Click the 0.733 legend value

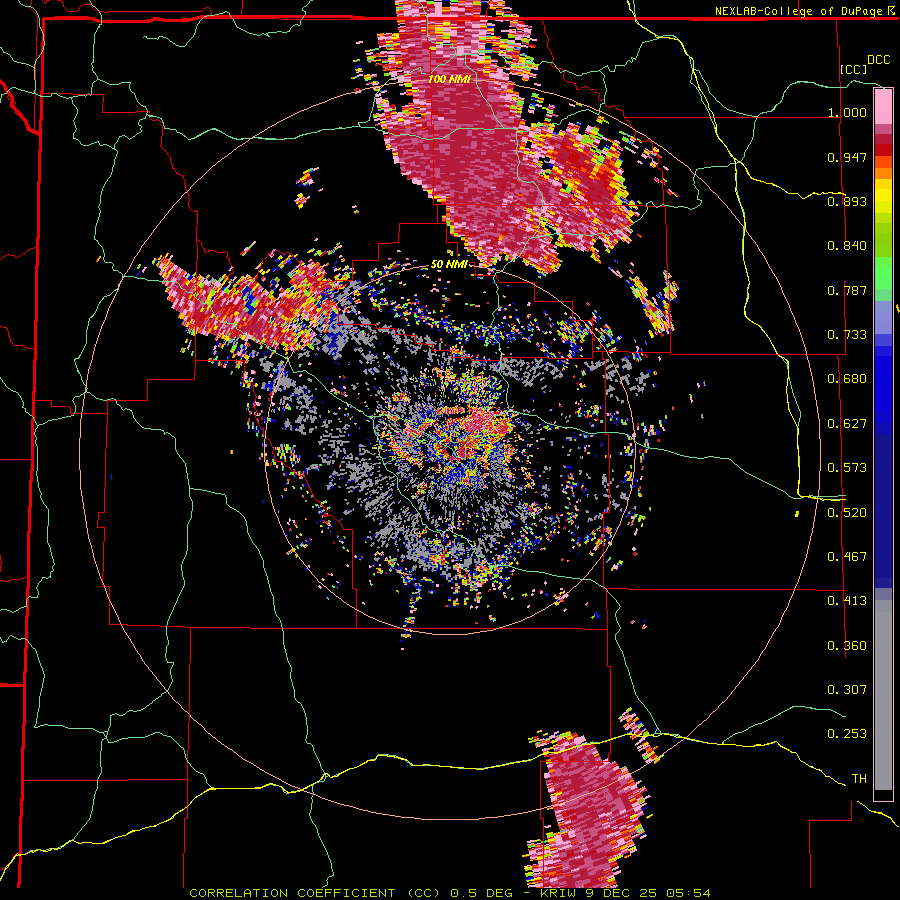pyautogui.click(x=847, y=335)
